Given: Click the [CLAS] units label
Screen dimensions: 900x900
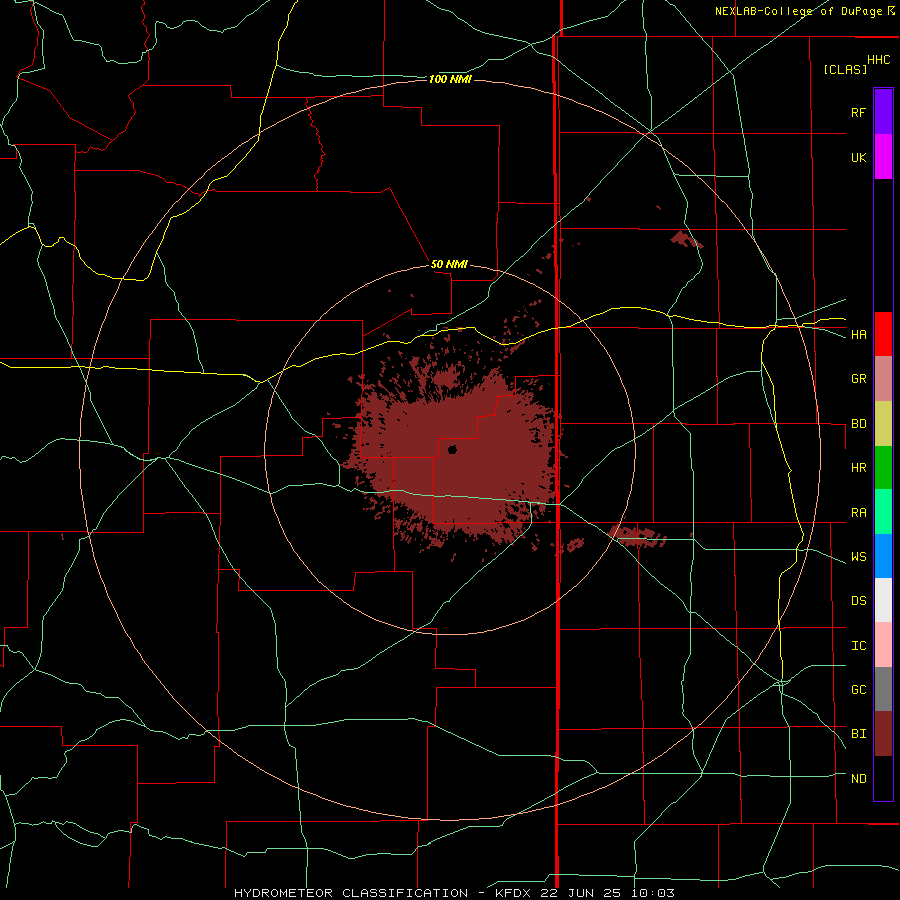Looking at the screenshot, I should (x=845, y=69).
